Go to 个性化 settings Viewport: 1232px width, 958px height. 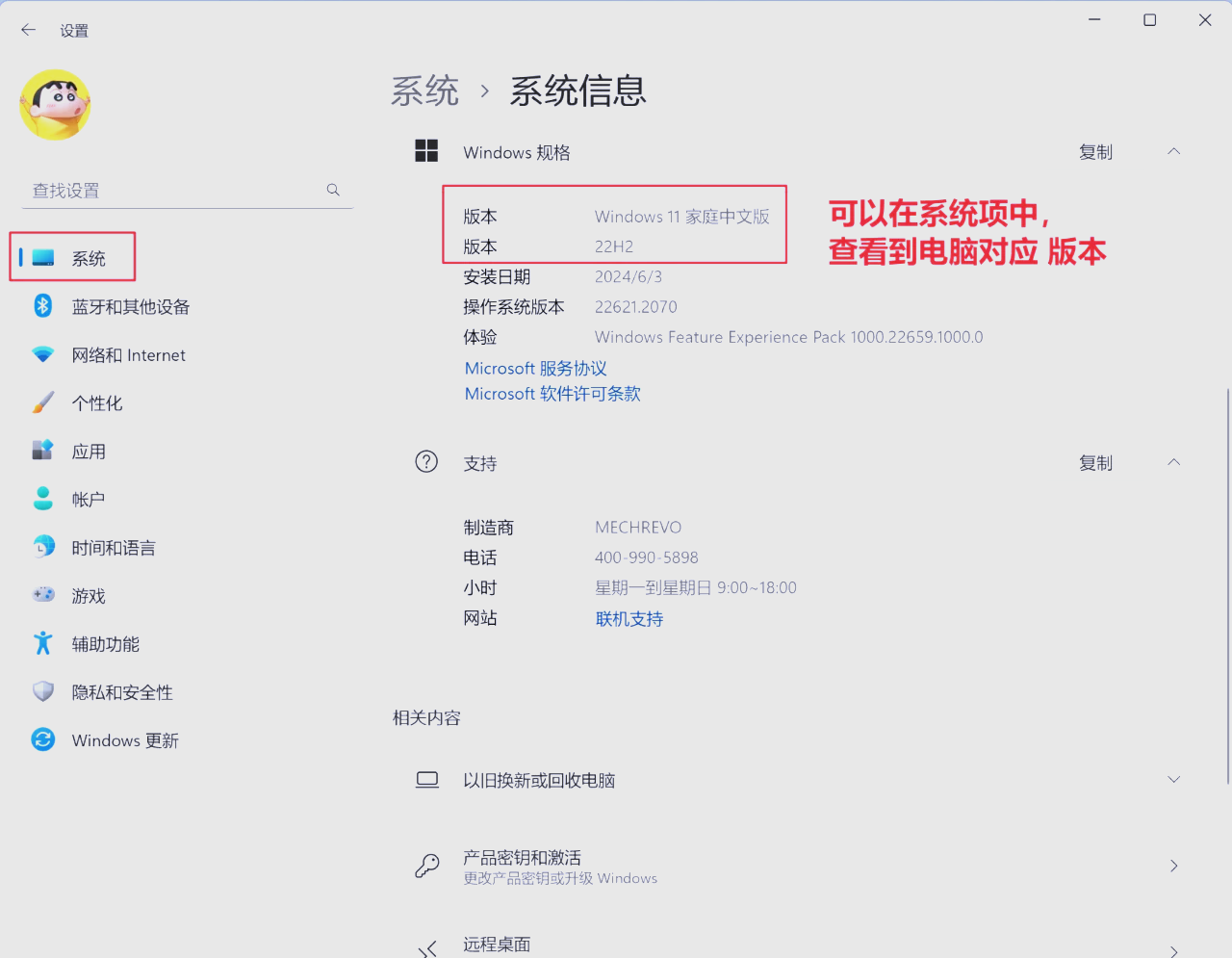click(x=97, y=403)
